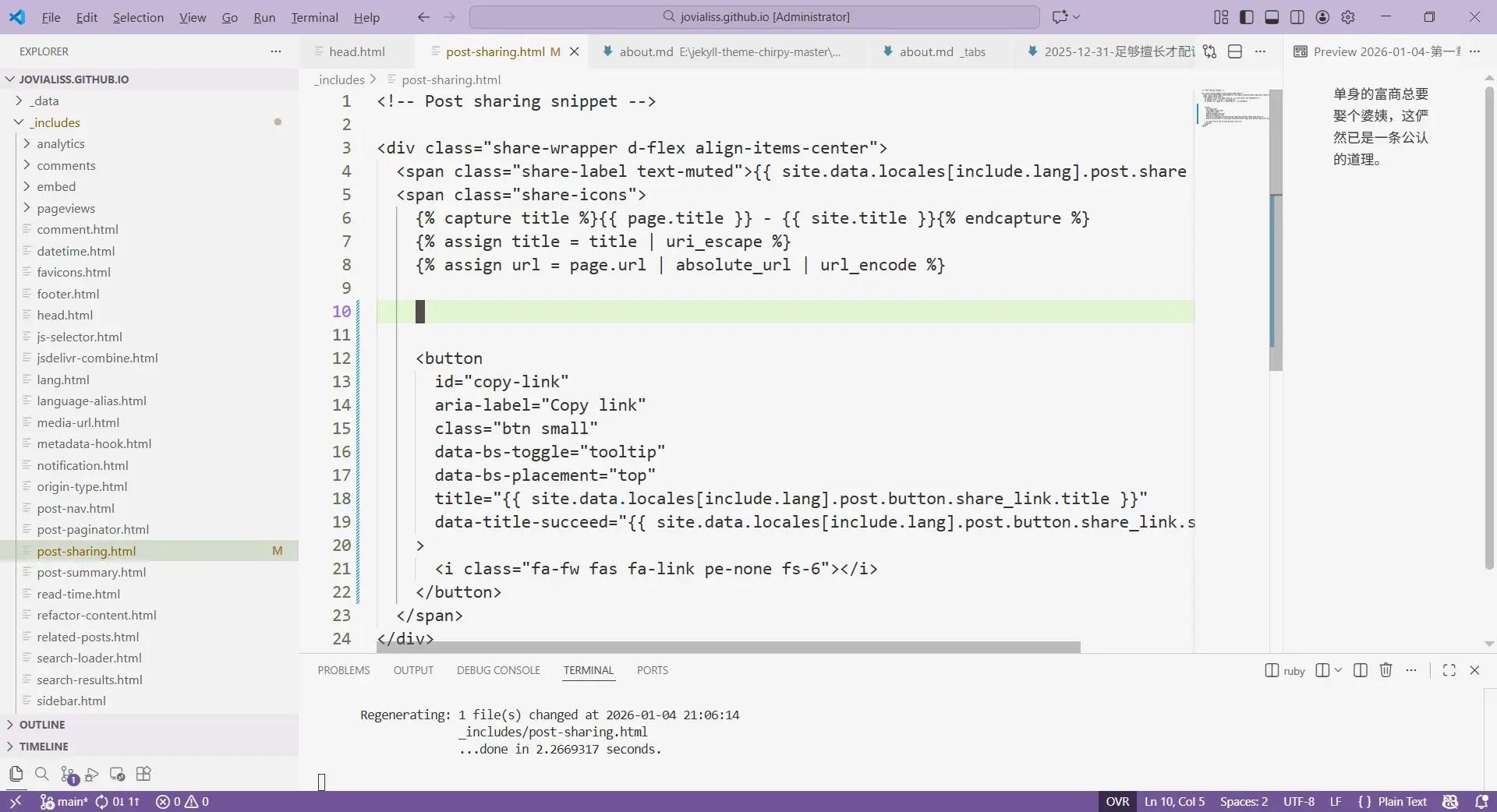The width and height of the screenshot is (1497, 812).
Task: Expand the _data folder
Action: coord(45,101)
